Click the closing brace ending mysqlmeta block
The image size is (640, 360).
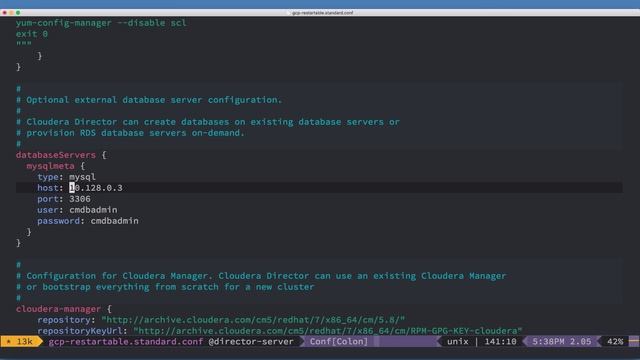point(29,232)
